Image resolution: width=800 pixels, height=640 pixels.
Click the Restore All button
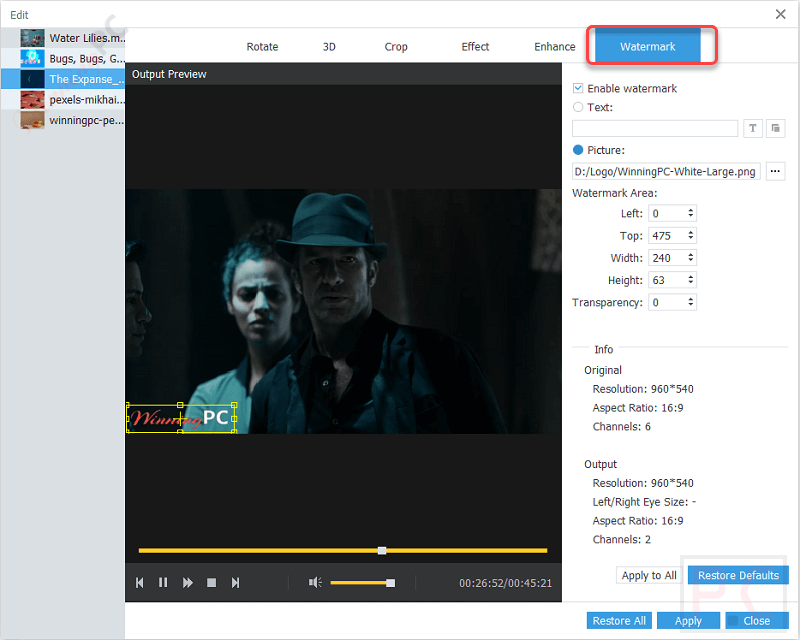(619, 621)
